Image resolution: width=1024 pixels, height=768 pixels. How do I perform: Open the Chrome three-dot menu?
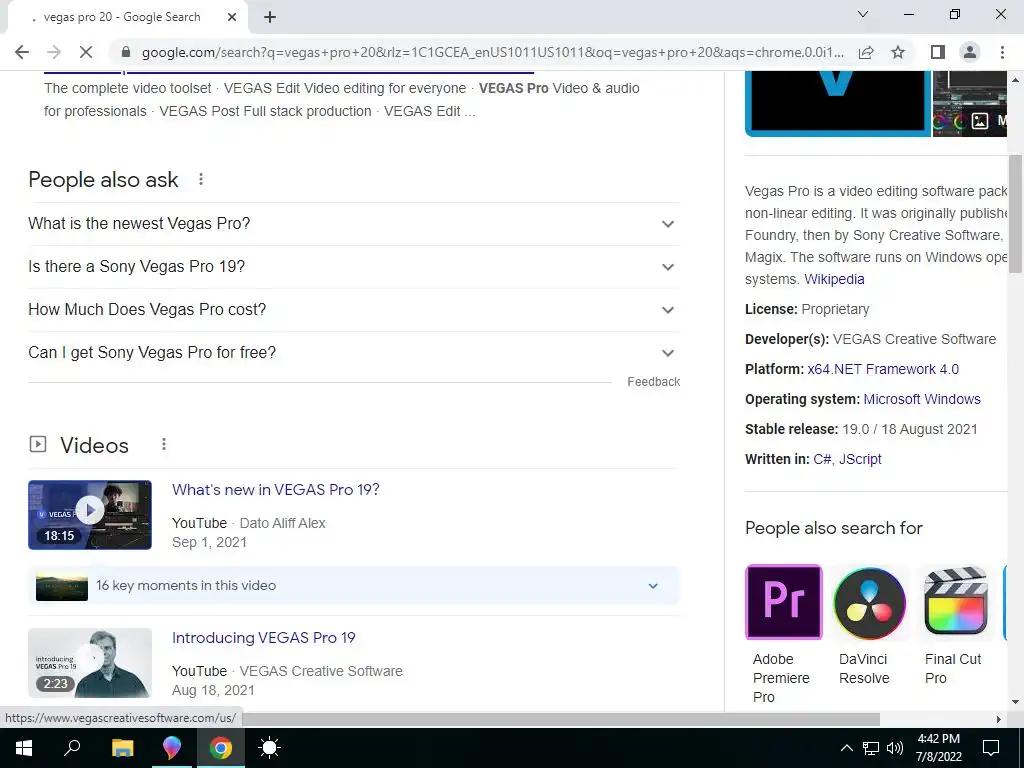coord(1002,52)
